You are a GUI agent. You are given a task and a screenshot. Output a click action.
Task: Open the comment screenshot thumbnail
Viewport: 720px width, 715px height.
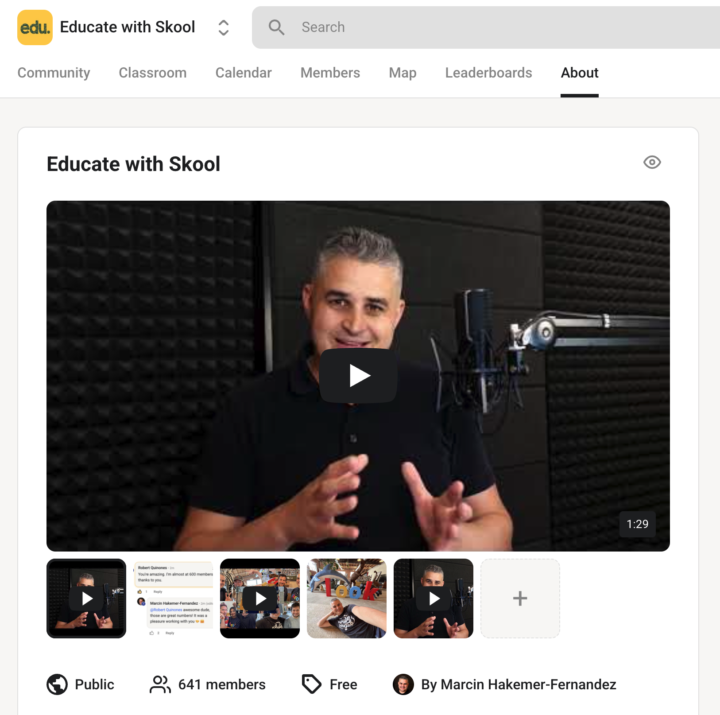[x=173, y=598]
